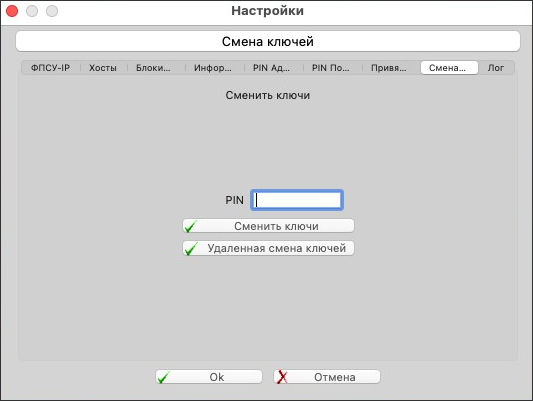
Task: Select the Блоки... tab
Action: pos(153,68)
